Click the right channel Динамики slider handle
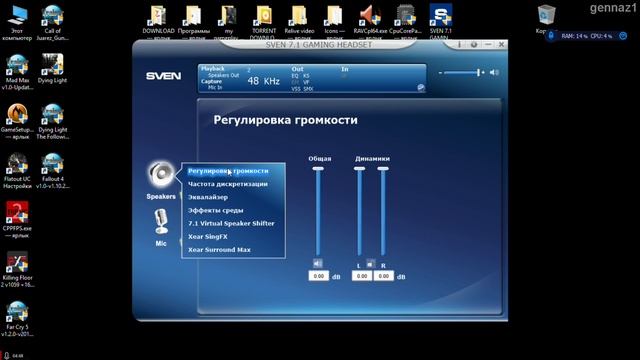The image size is (640, 360). click(x=383, y=169)
